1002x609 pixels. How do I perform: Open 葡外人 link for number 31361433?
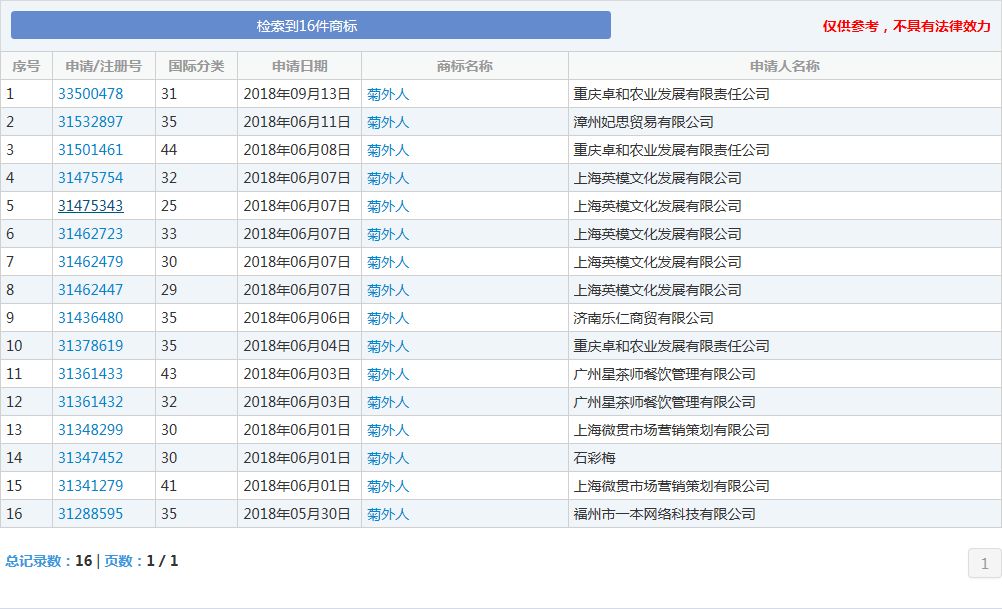tap(388, 374)
